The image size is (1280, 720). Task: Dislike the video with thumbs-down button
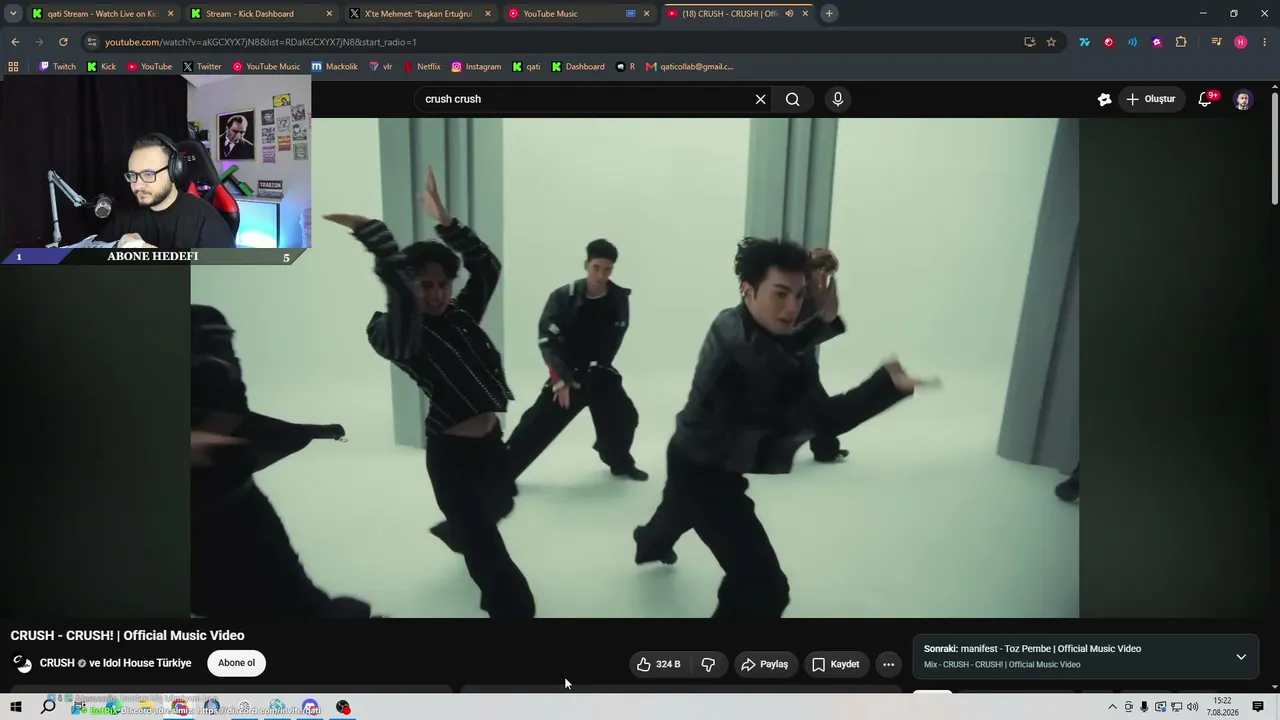708,664
